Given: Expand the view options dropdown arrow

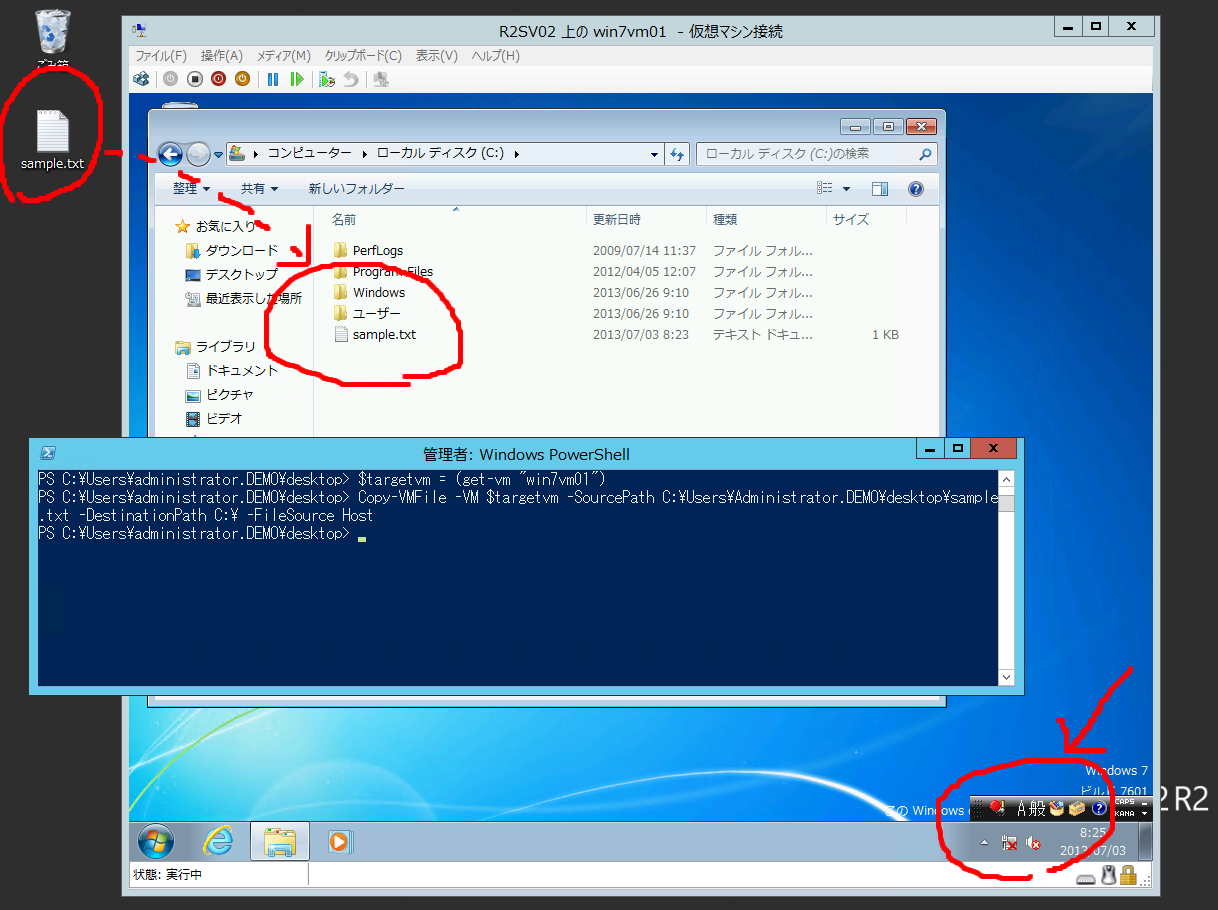Looking at the screenshot, I should point(846,188).
